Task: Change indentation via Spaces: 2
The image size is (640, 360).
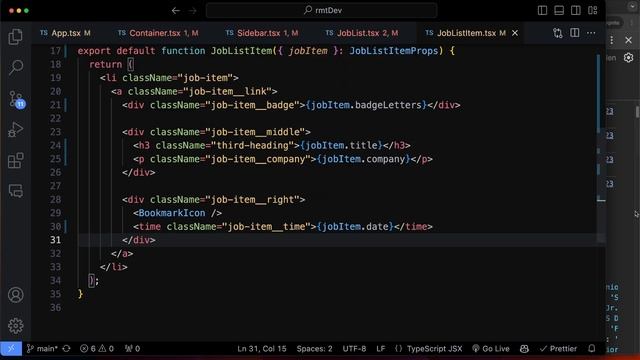Action: tap(314, 349)
